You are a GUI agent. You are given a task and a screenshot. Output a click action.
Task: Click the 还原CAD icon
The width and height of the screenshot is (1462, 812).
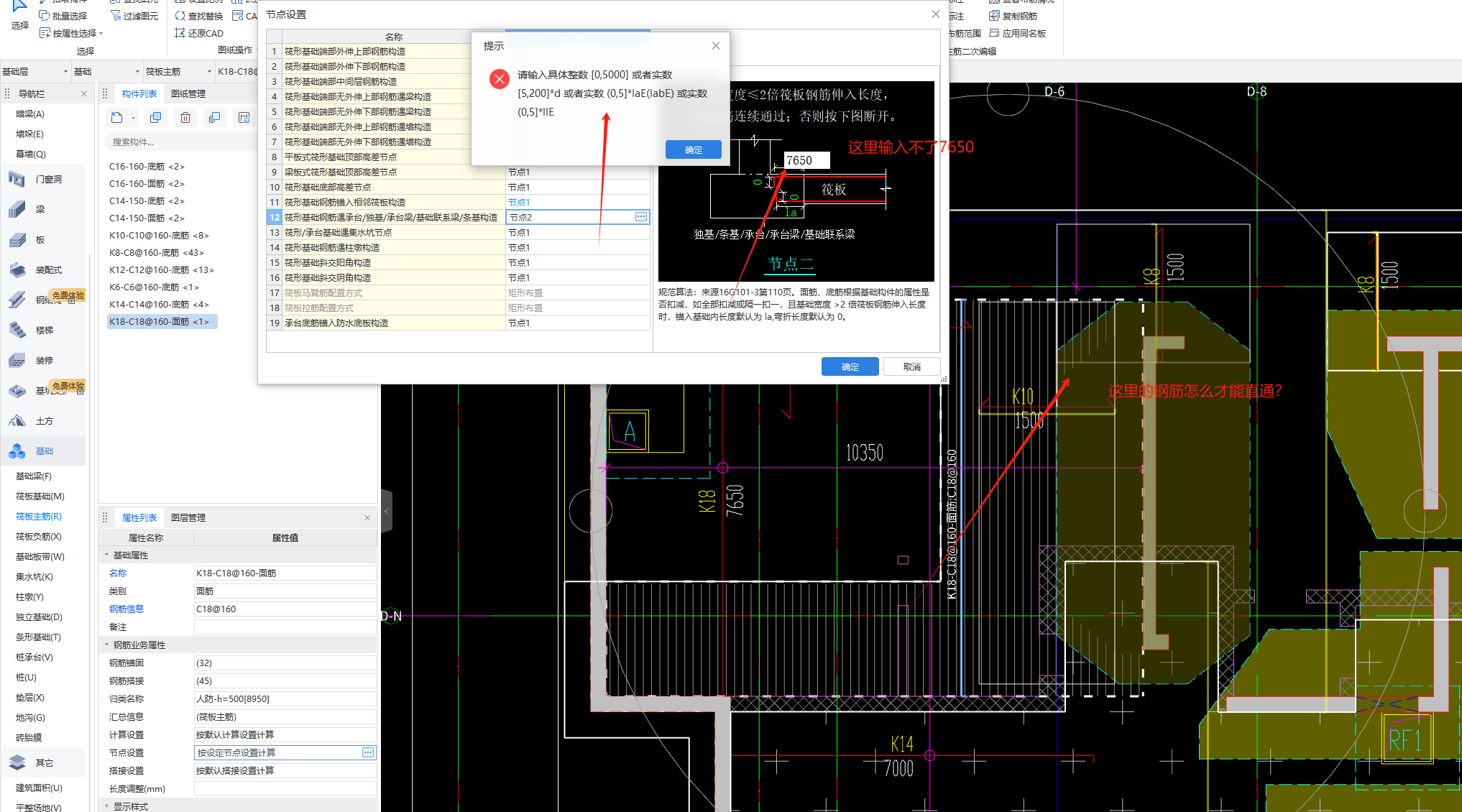point(180,33)
